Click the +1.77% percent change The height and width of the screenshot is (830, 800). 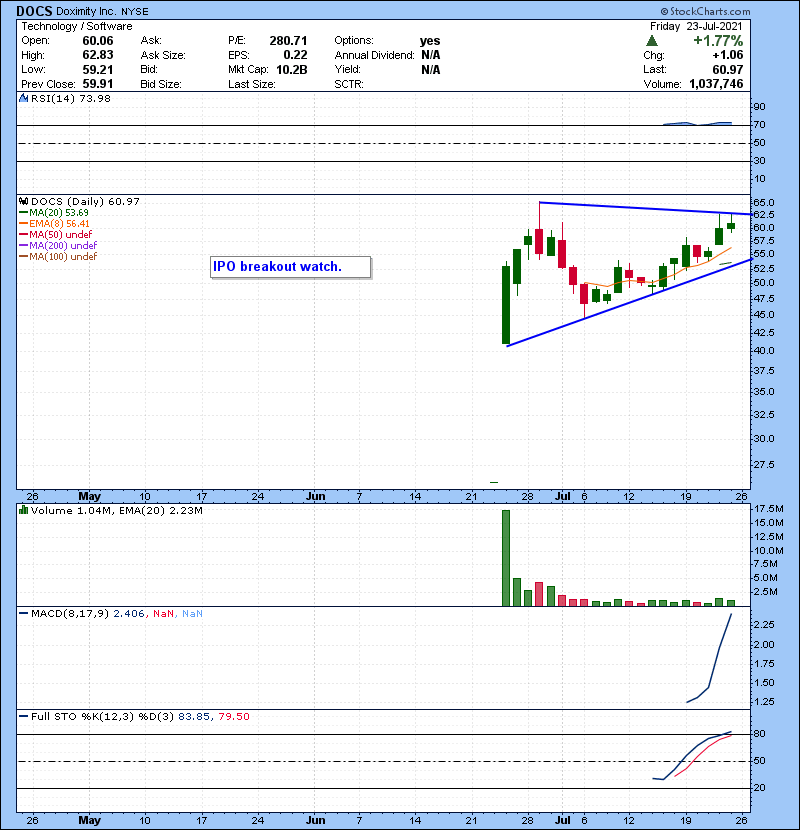[x=718, y=41]
